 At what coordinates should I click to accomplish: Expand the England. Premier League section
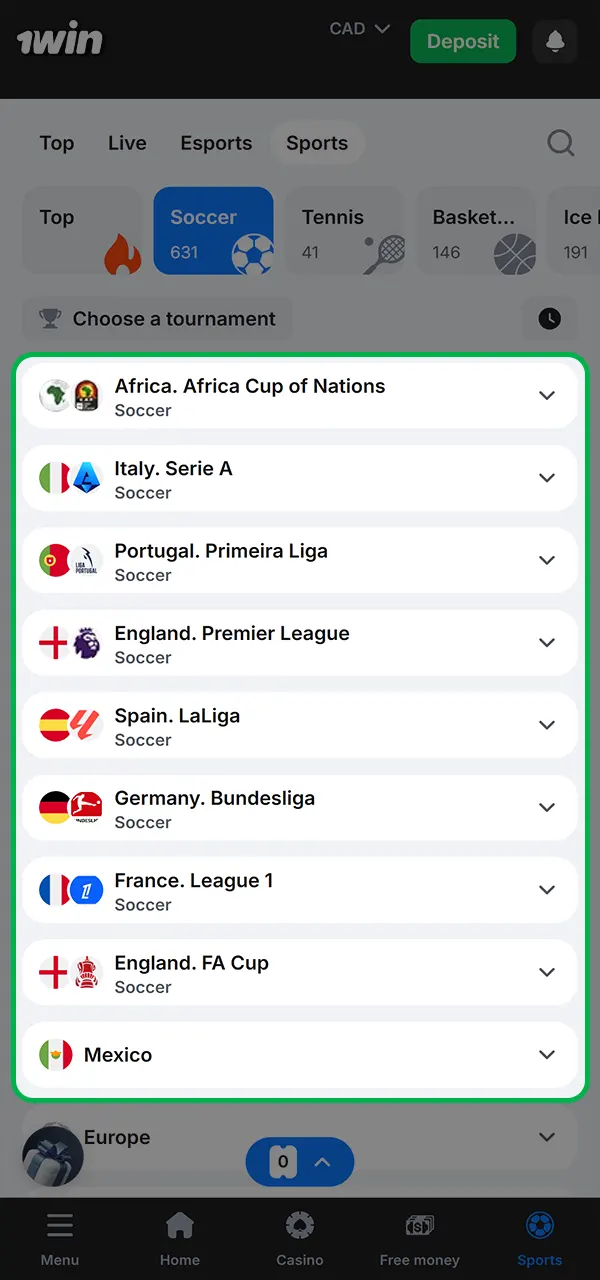point(547,643)
